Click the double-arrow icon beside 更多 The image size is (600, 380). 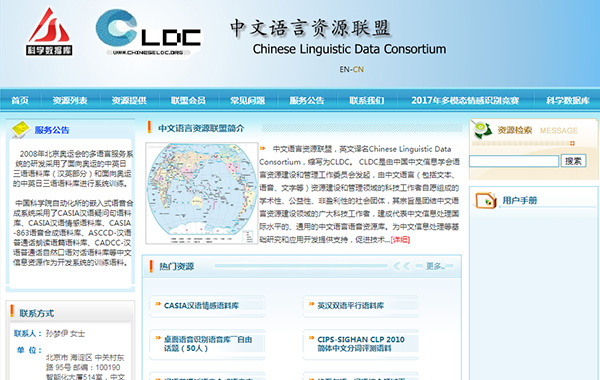tap(402, 266)
